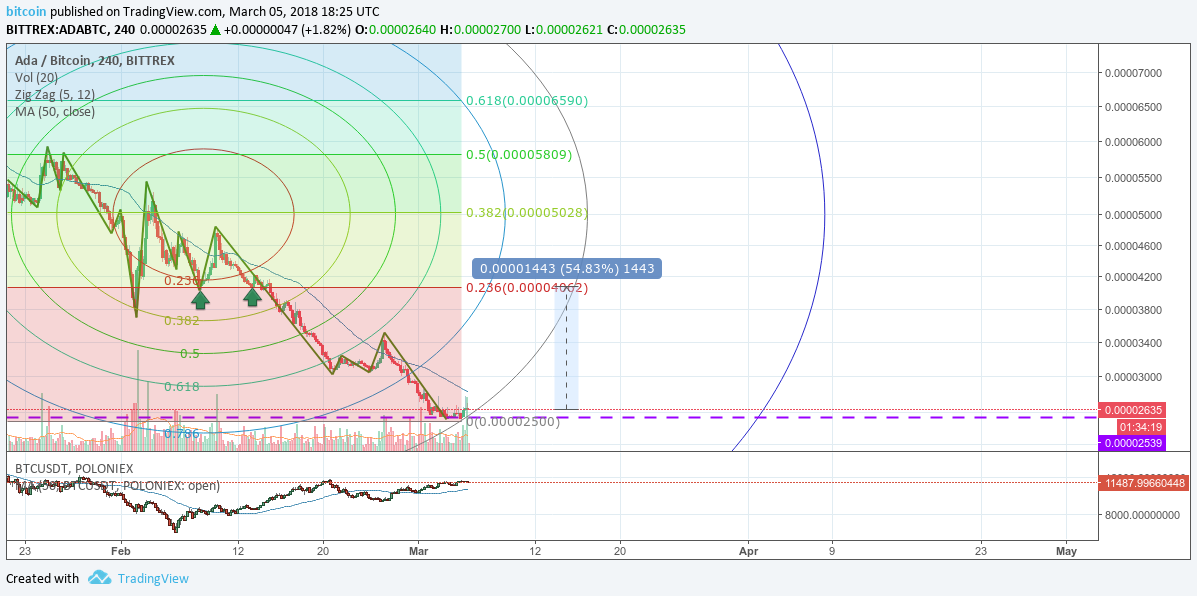This screenshot has width=1197, height=596.
Task: Click the "0(0.00002500)" Fibonacci base label
Action: pyautogui.click(x=513, y=421)
